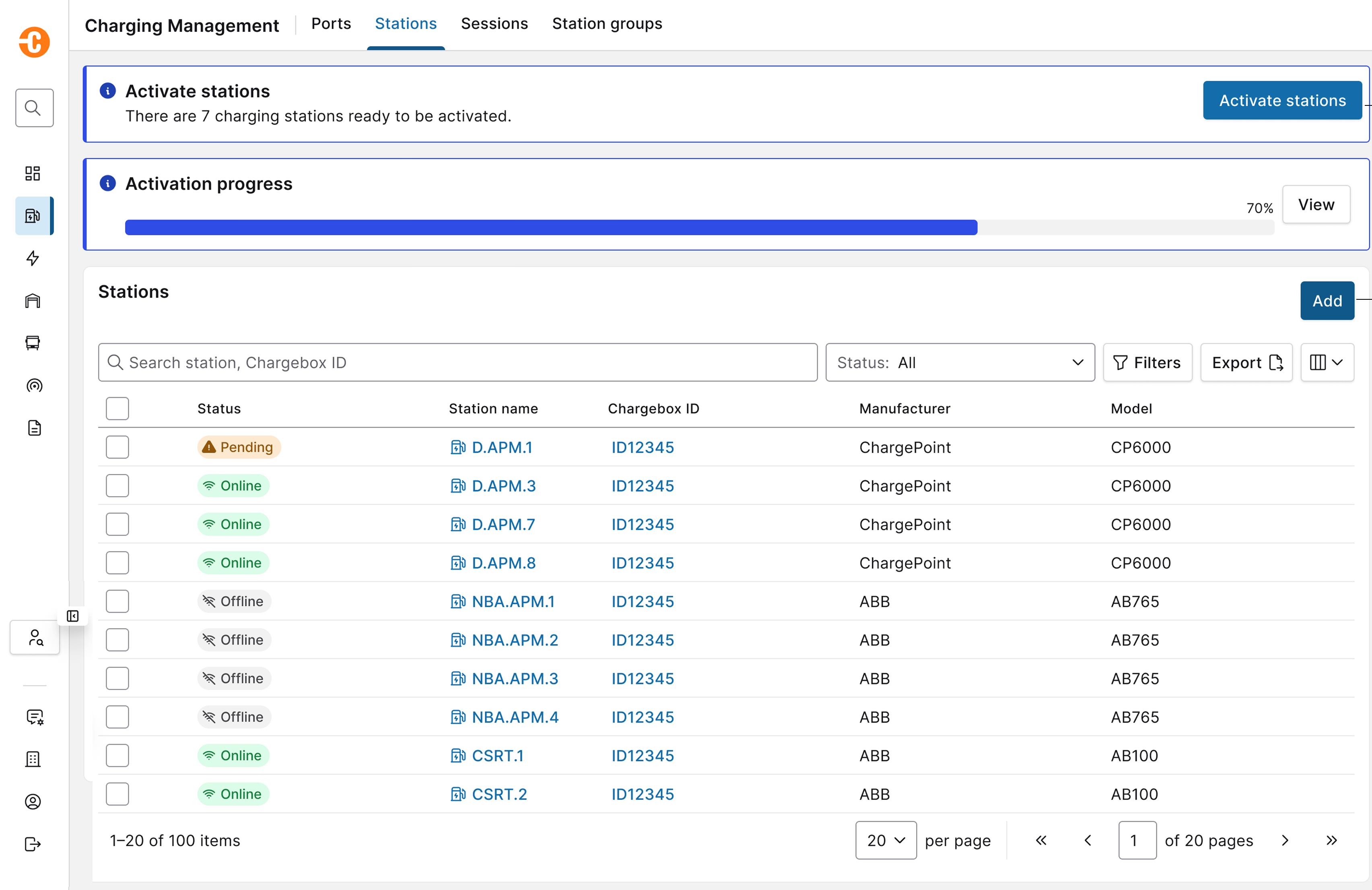Select the checkbox for station NBA.APM.2
The image size is (1372, 890).
117,640
